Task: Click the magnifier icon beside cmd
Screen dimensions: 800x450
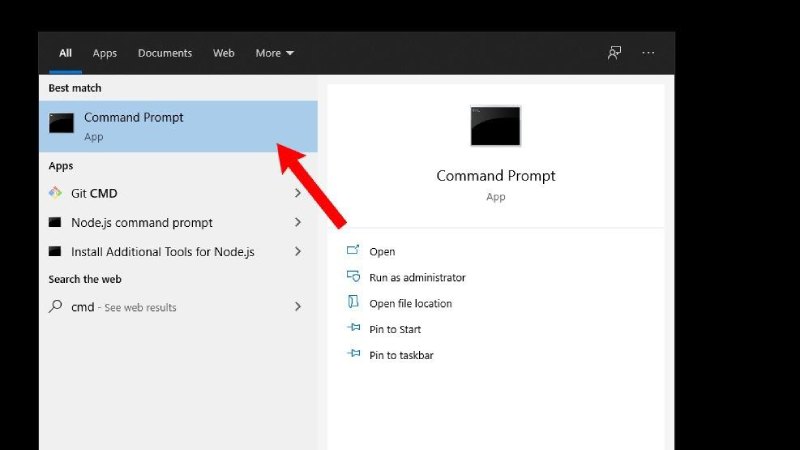Action: (x=56, y=307)
